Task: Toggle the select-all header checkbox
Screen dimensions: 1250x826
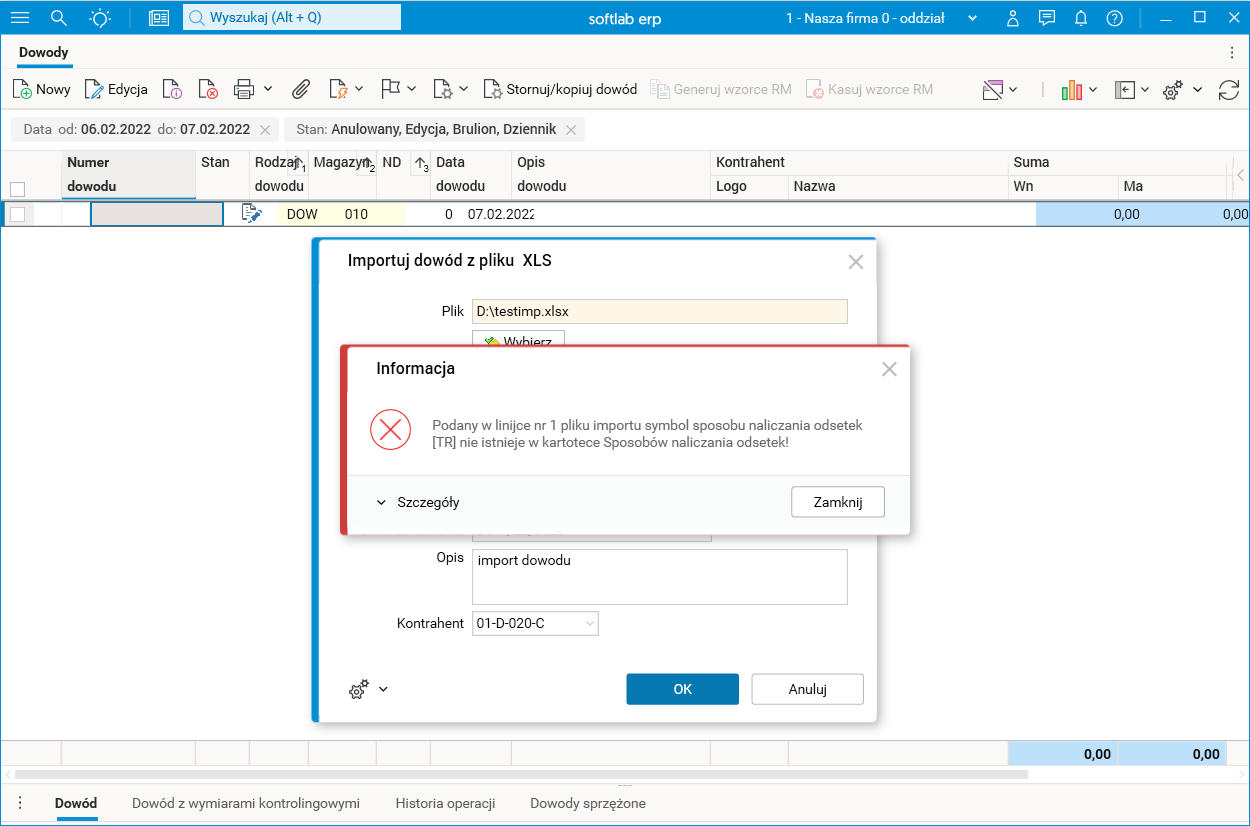Action: (17, 188)
